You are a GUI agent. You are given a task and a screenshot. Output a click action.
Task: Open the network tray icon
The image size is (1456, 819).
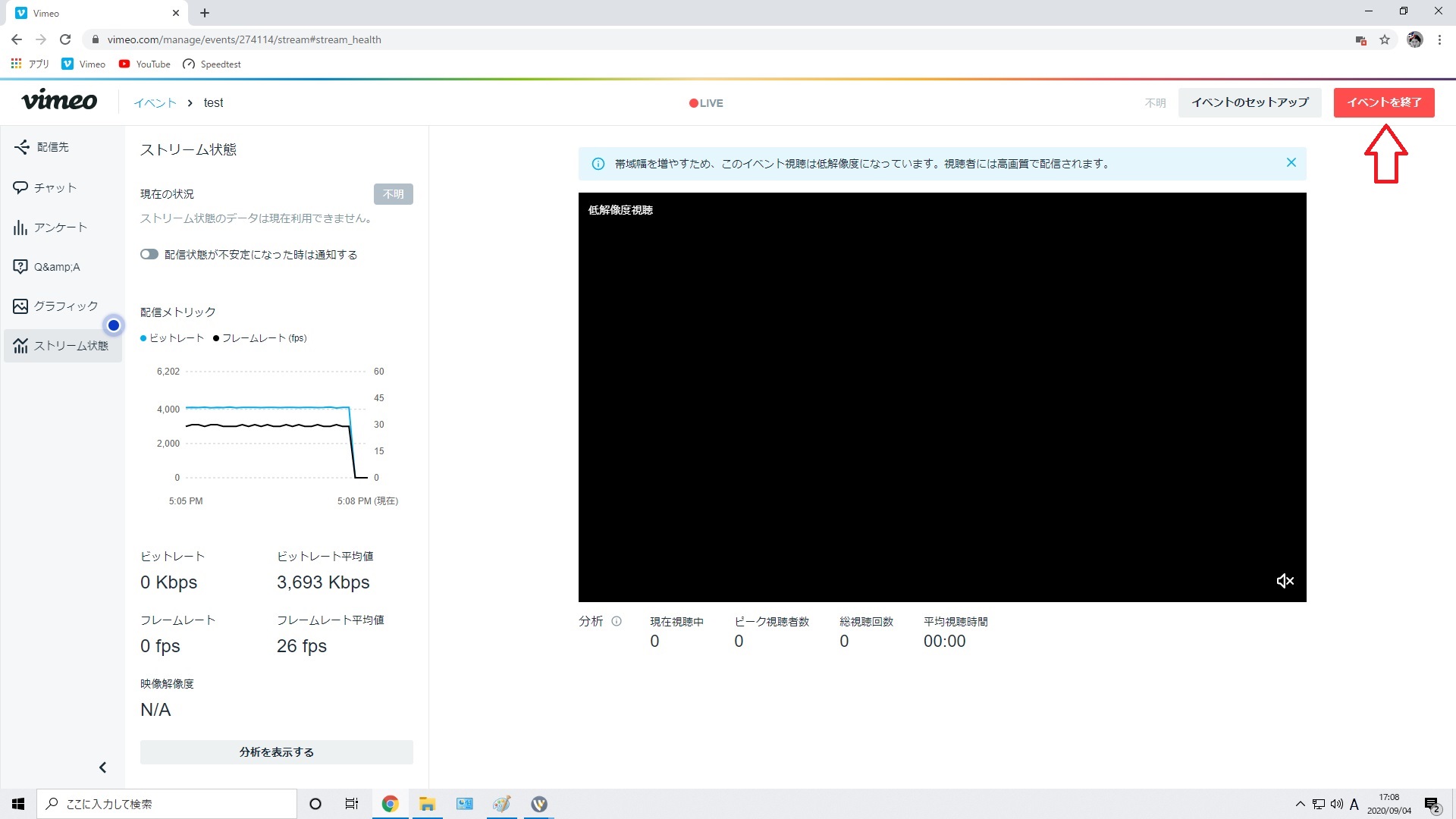click(x=1319, y=804)
